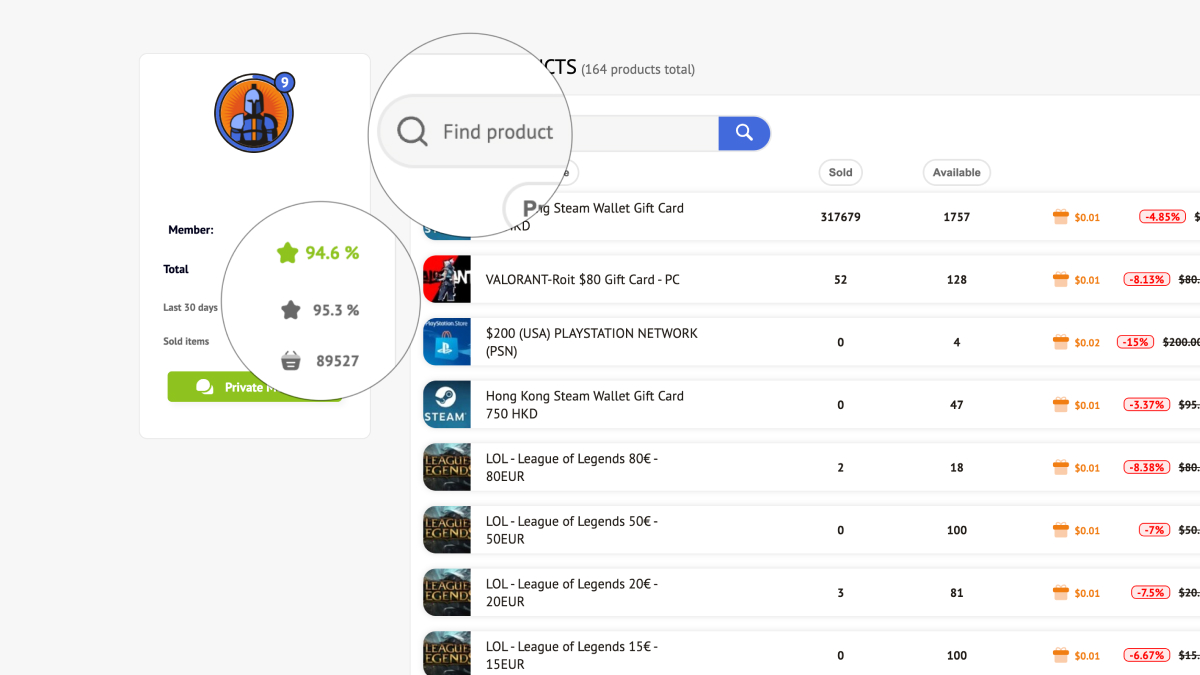Open the League of Legends 50€ thumbnail
Screen dimensions: 1200x675
tap(447, 530)
